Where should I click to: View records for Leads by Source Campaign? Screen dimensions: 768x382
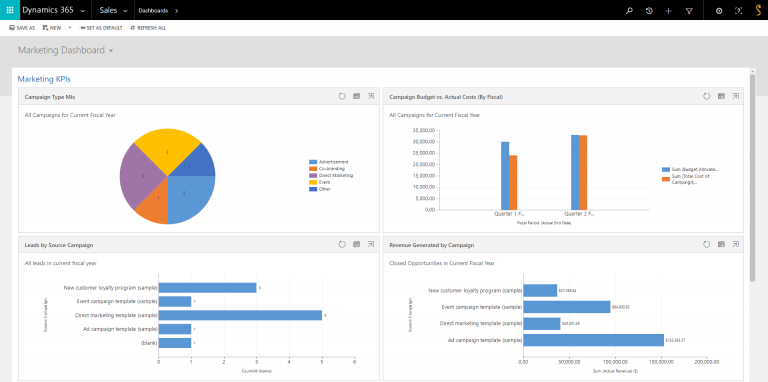[x=357, y=244]
